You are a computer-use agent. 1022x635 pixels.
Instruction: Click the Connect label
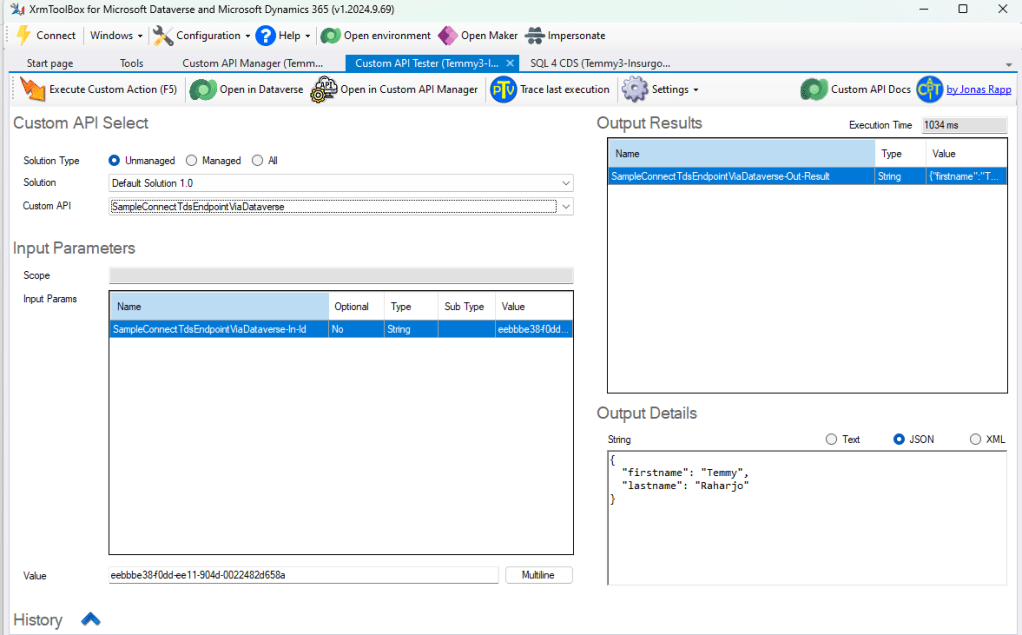coord(55,35)
